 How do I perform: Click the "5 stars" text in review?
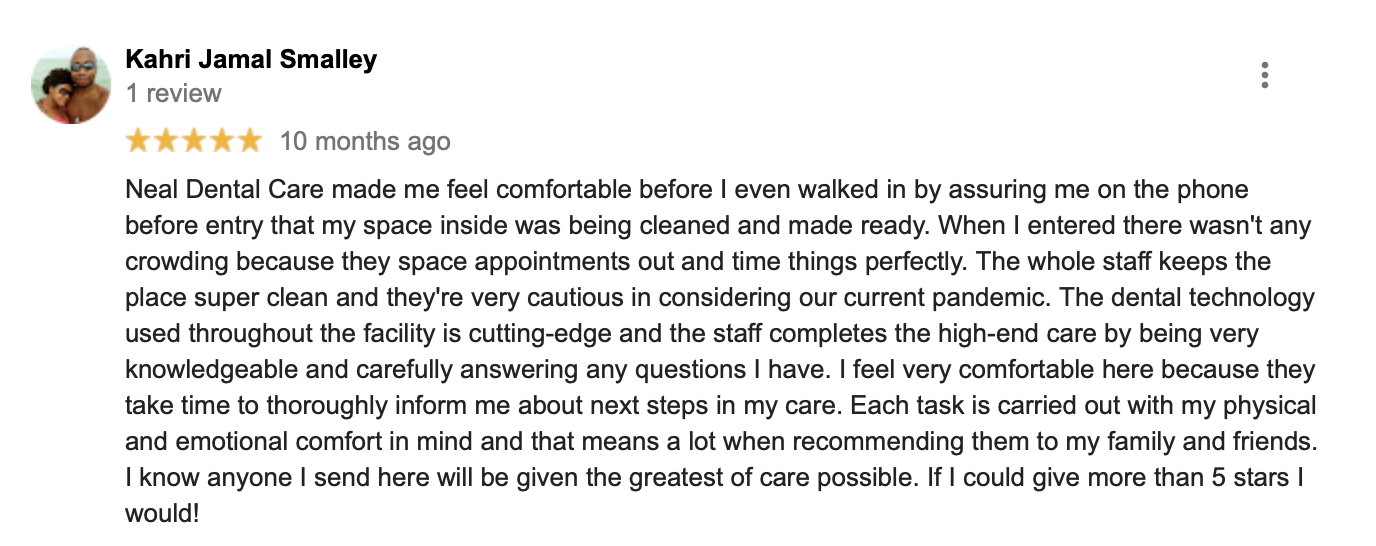coord(1236,478)
